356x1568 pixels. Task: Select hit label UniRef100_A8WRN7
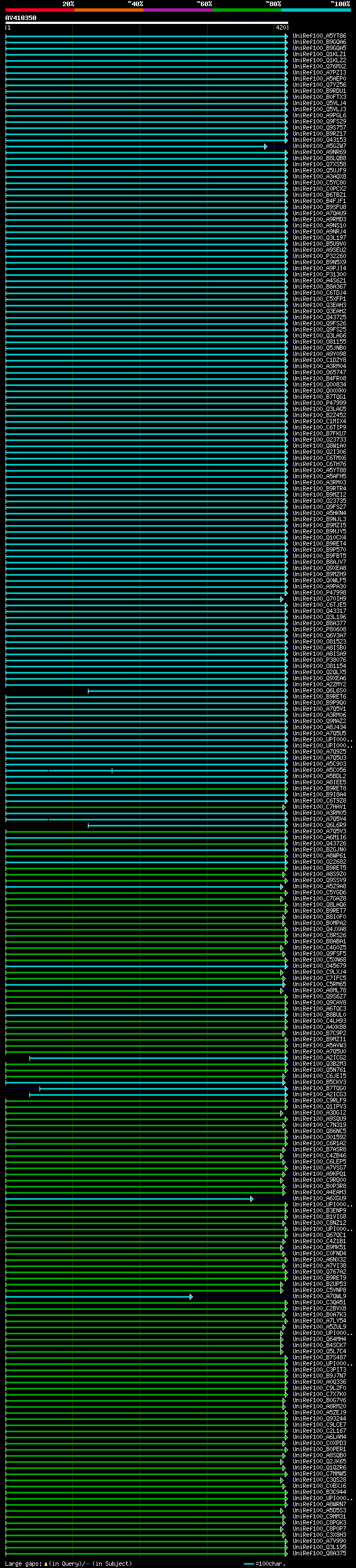(319, 1505)
